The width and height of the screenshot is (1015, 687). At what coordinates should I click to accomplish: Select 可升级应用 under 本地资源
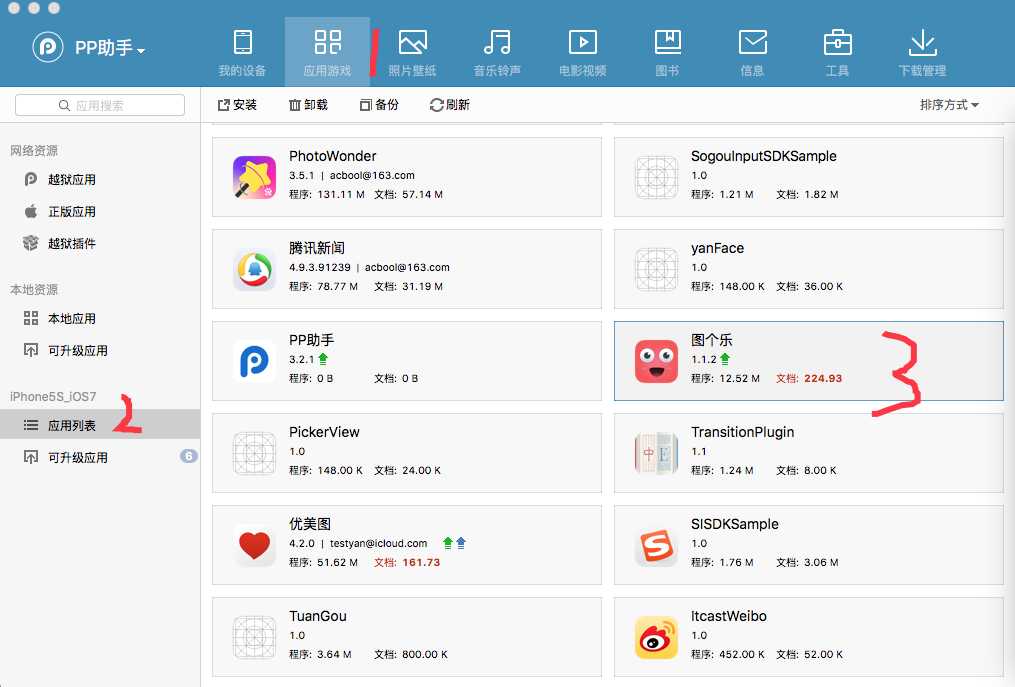pos(78,350)
